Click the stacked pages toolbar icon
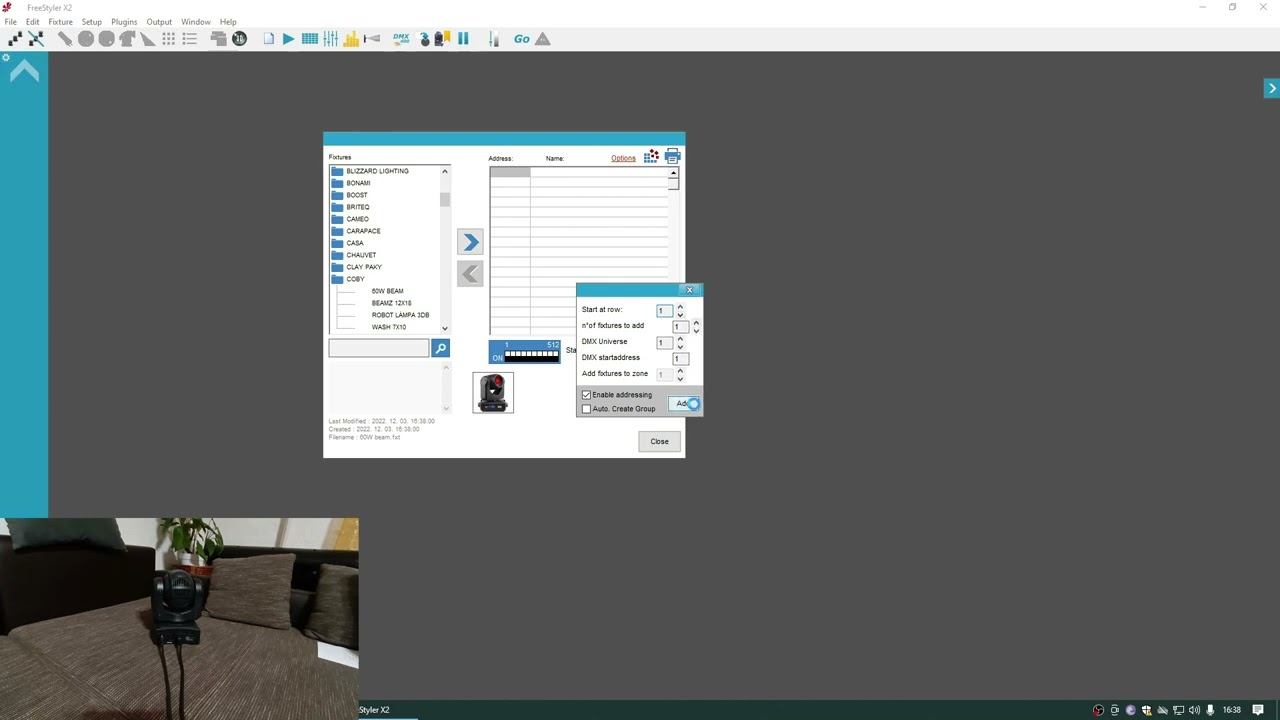Image resolution: width=1280 pixels, height=720 pixels. 218,39
